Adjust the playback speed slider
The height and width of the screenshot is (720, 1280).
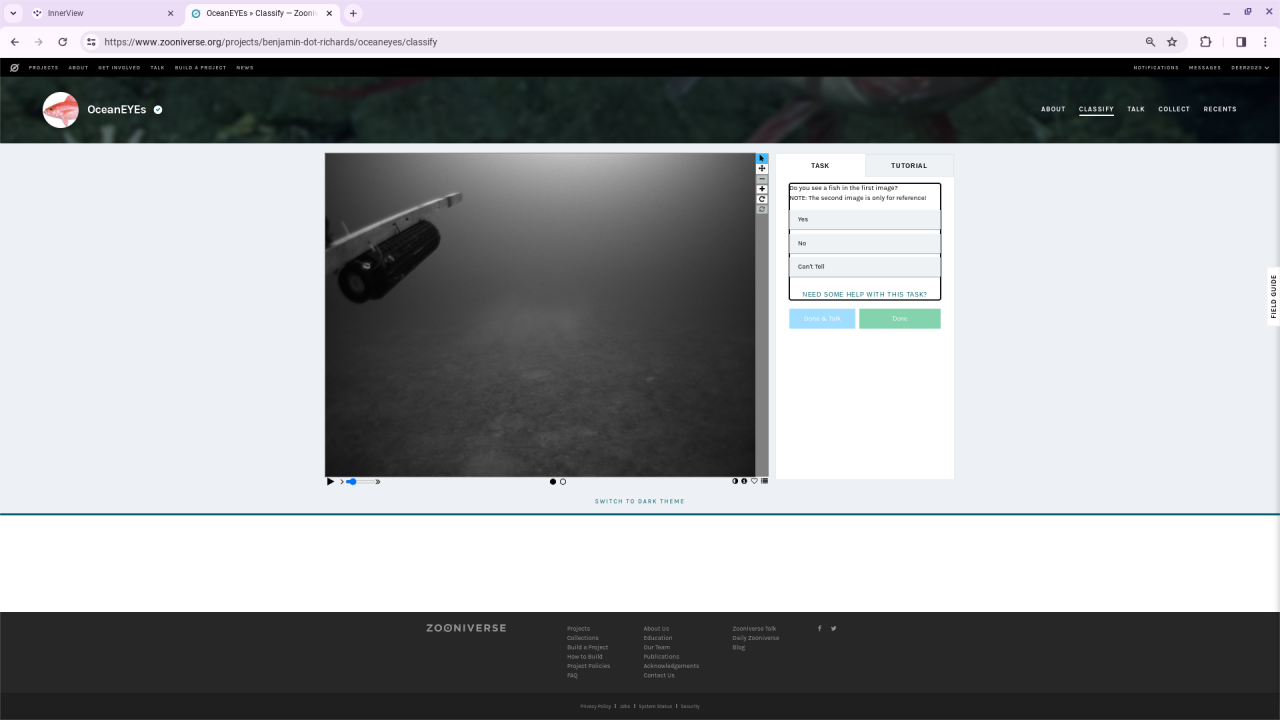[361, 482]
